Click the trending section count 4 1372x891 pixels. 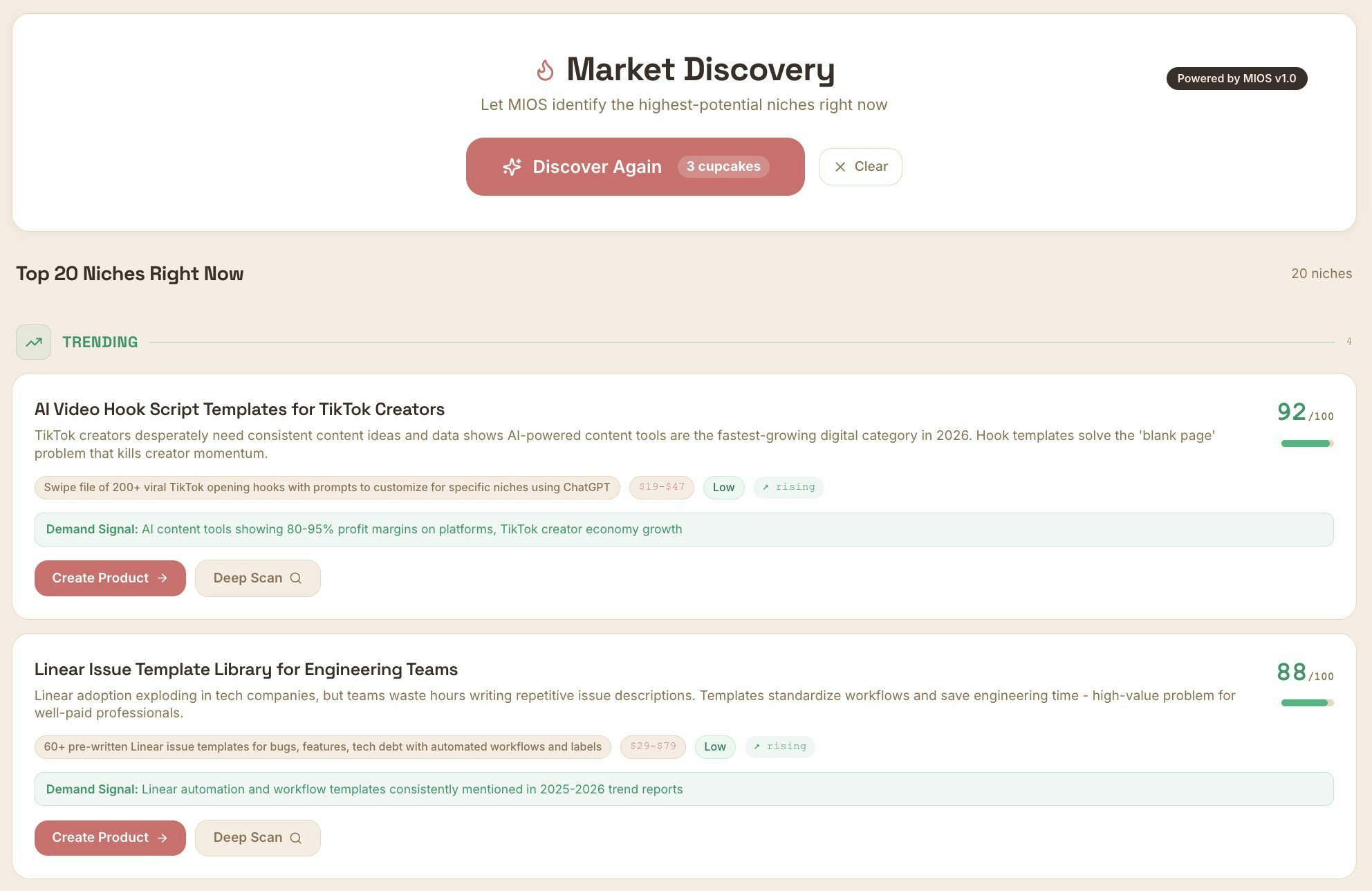pyautogui.click(x=1348, y=342)
